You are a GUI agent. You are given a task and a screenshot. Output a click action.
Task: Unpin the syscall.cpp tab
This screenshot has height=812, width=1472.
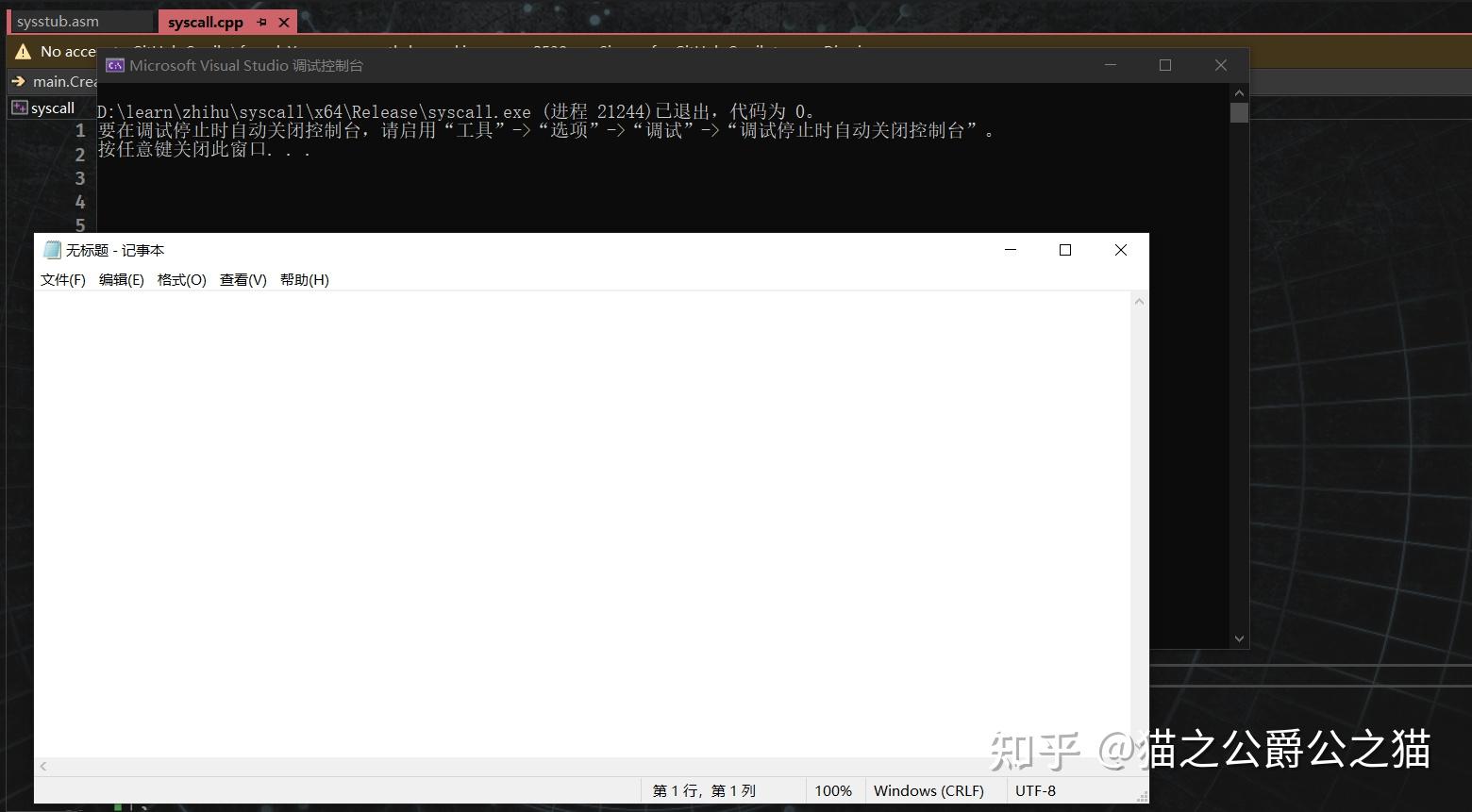pyautogui.click(x=260, y=21)
